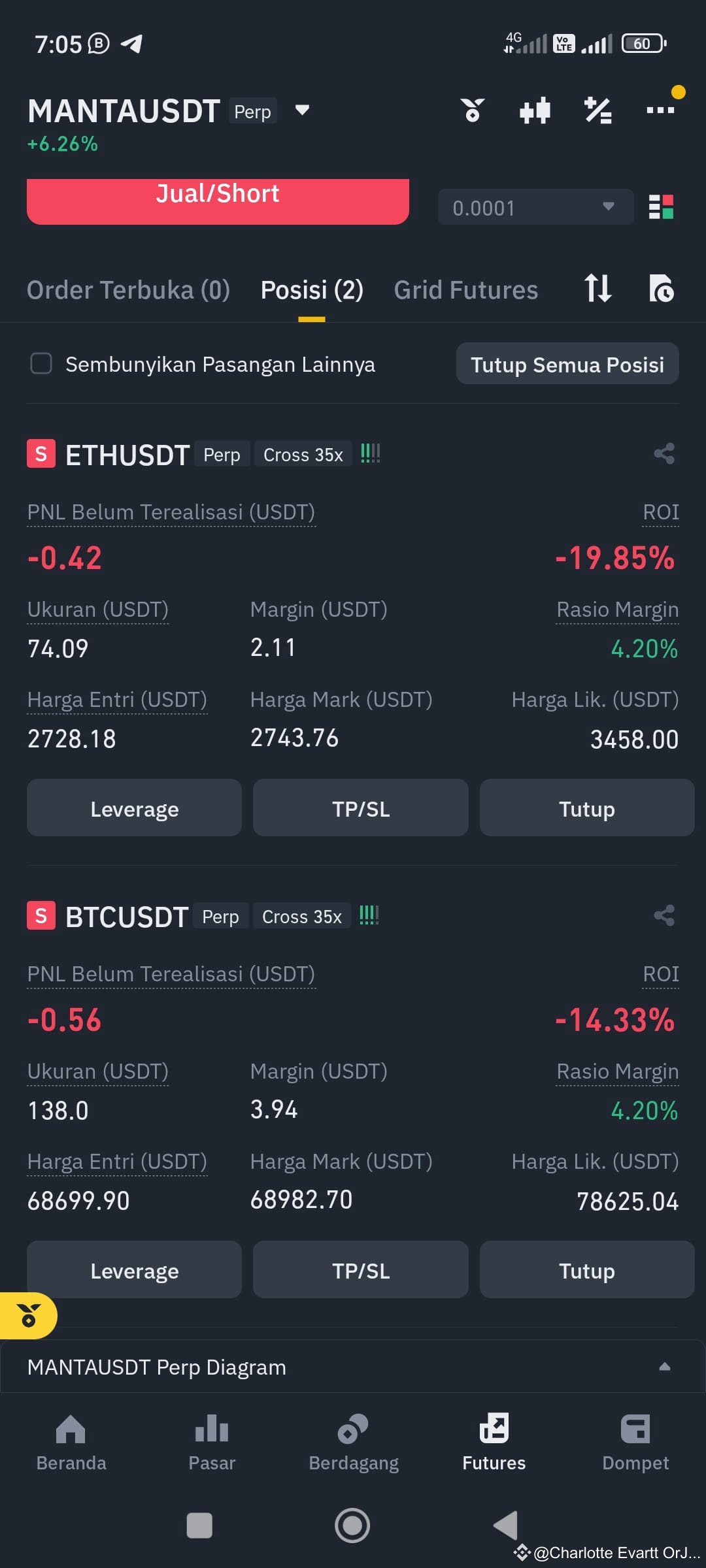706x1568 pixels.
Task: Open the futures calculator icon
Action: [x=597, y=110]
